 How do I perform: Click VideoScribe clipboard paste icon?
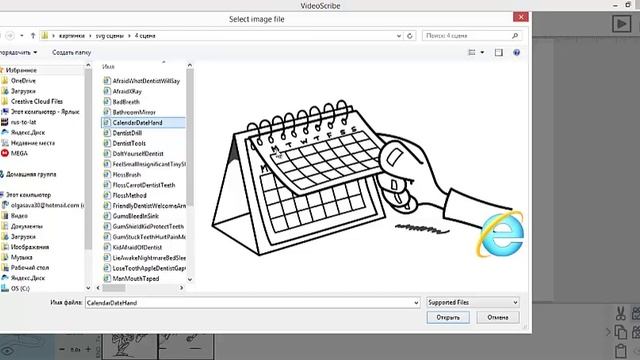tap(621, 351)
